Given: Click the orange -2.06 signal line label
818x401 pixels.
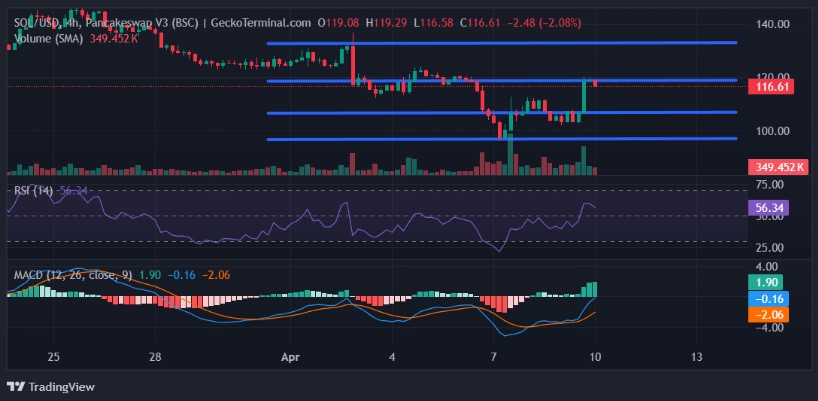Looking at the screenshot, I should [x=768, y=314].
